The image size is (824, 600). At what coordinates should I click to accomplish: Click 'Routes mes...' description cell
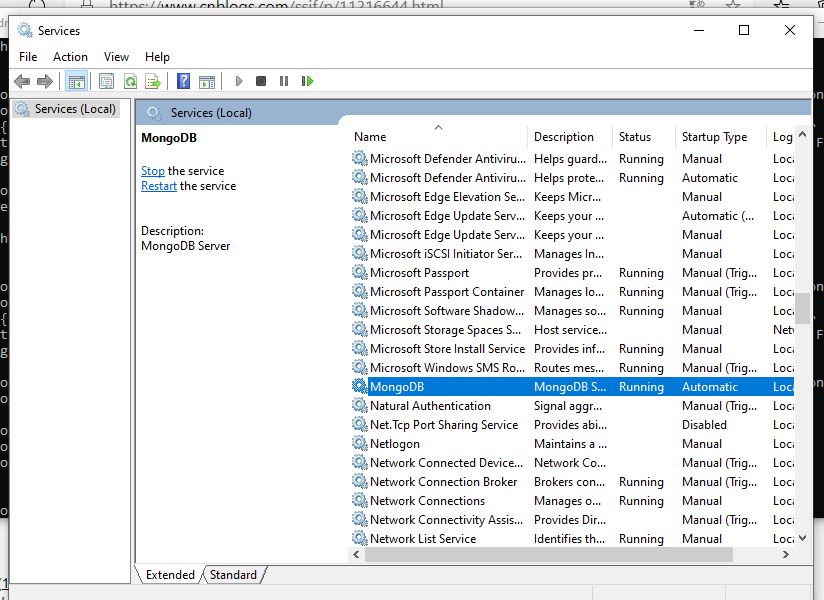(x=569, y=368)
